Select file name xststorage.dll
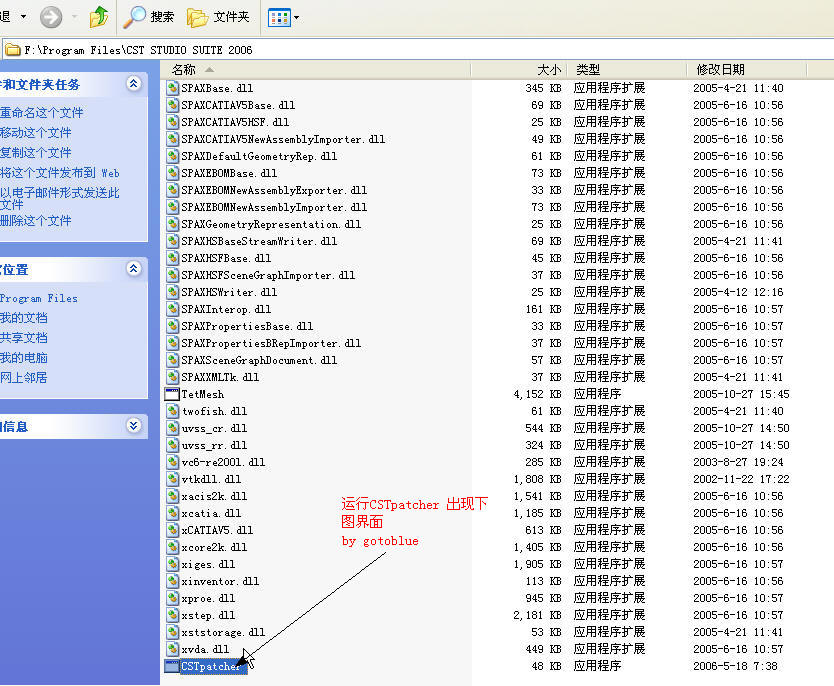The height and width of the screenshot is (686, 834). coord(223,632)
